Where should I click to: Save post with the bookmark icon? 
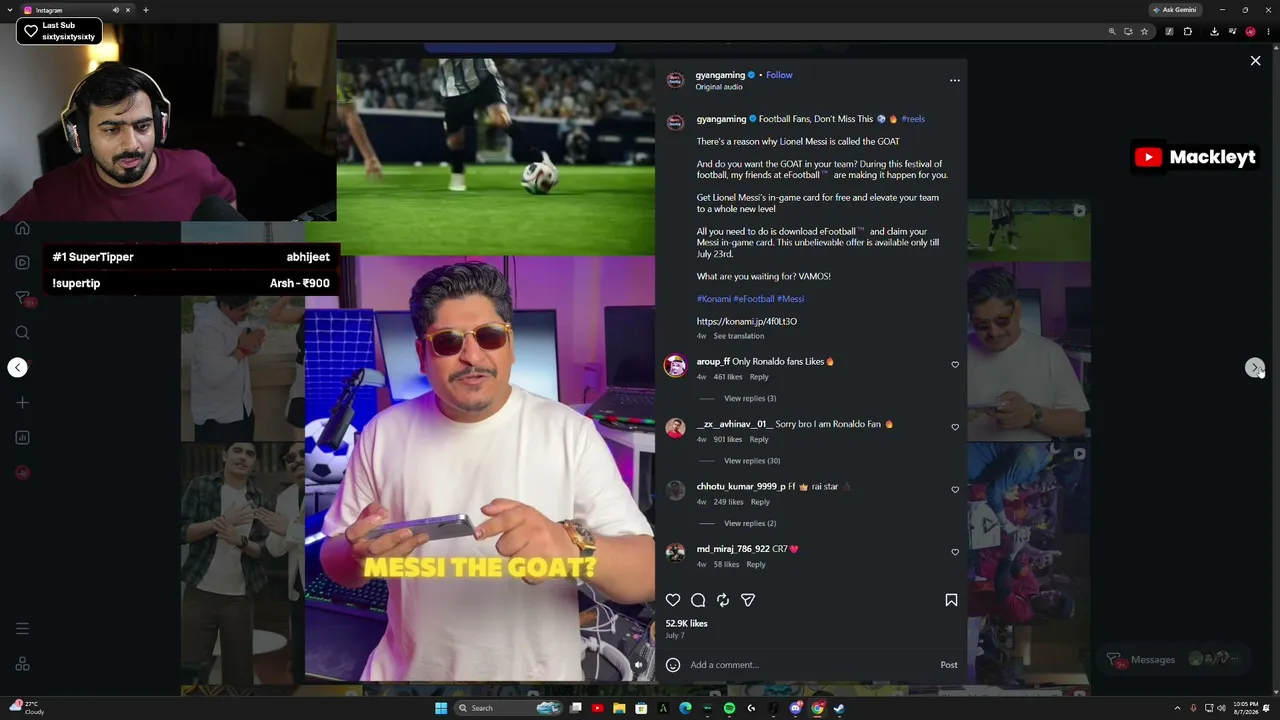951,600
